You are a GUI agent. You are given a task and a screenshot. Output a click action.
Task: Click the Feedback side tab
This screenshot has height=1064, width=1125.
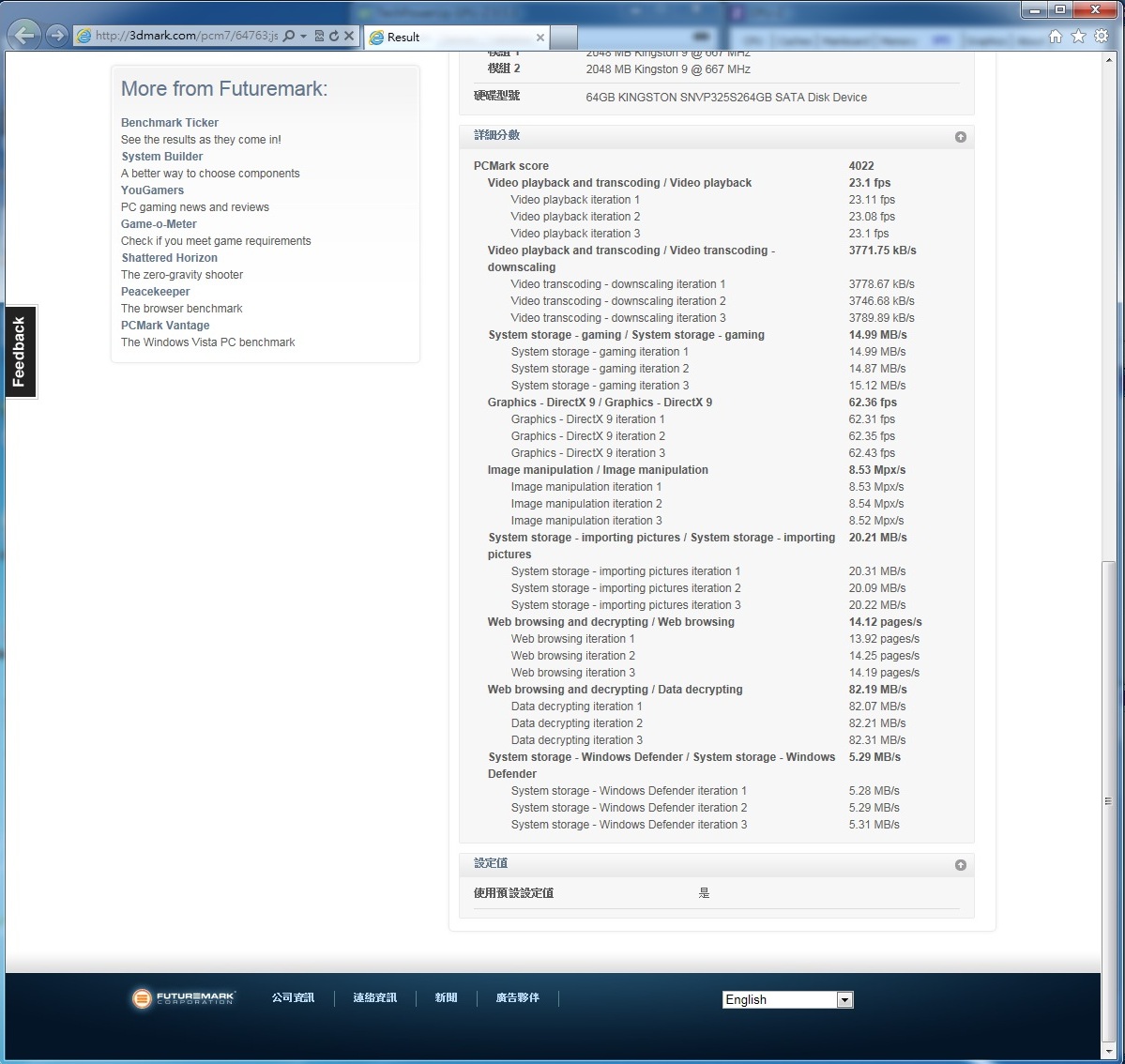[x=20, y=352]
